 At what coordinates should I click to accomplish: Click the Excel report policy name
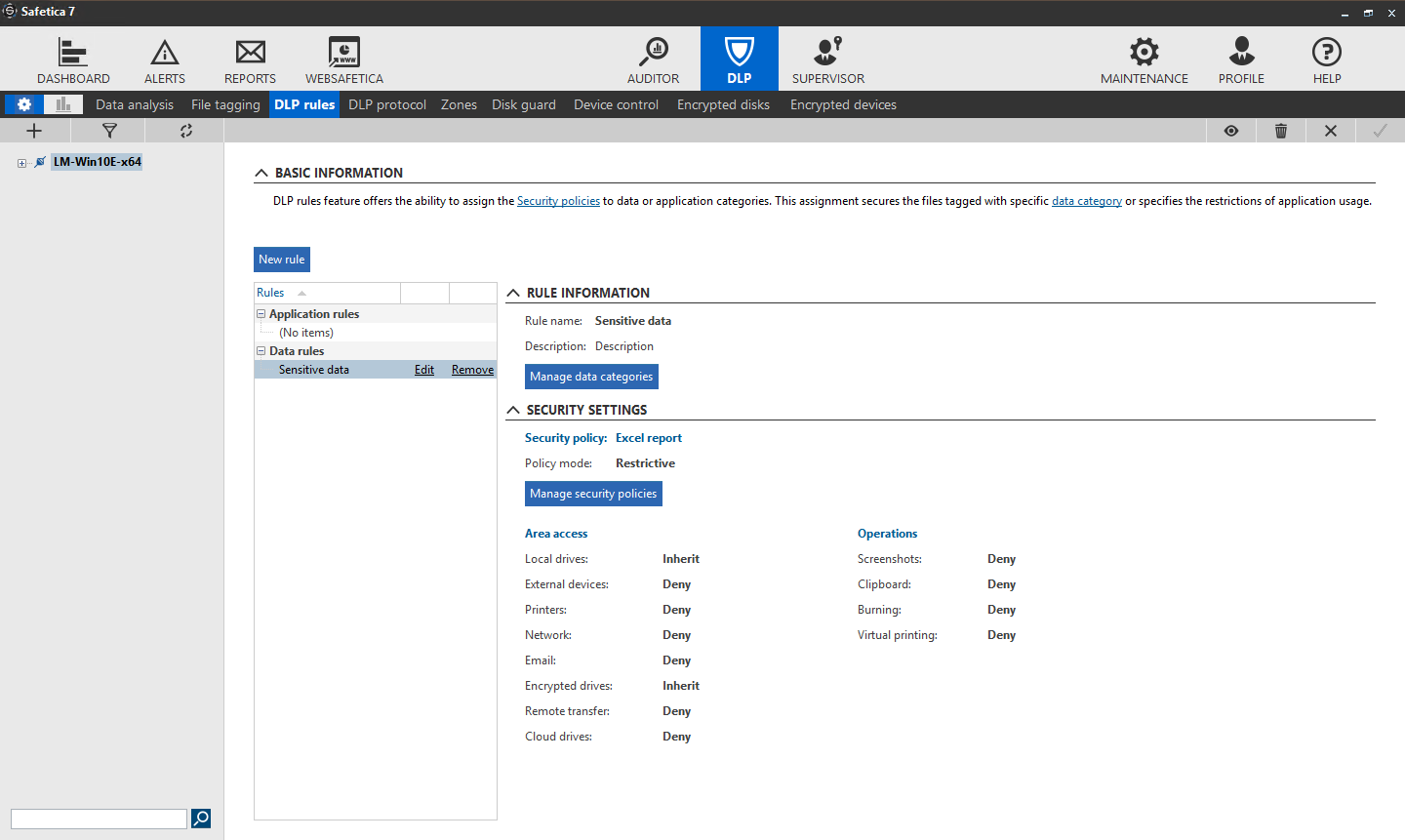pos(649,438)
